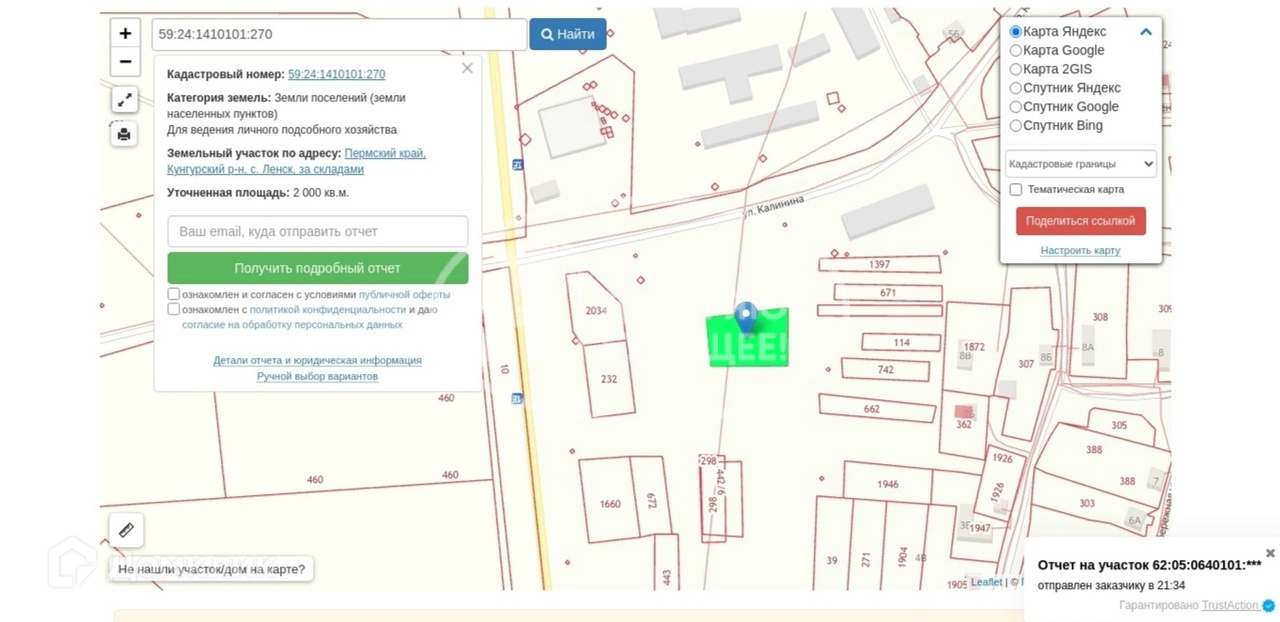Collapse the map layers panel chevron

pyautogui.click(x=1146, y=32)
